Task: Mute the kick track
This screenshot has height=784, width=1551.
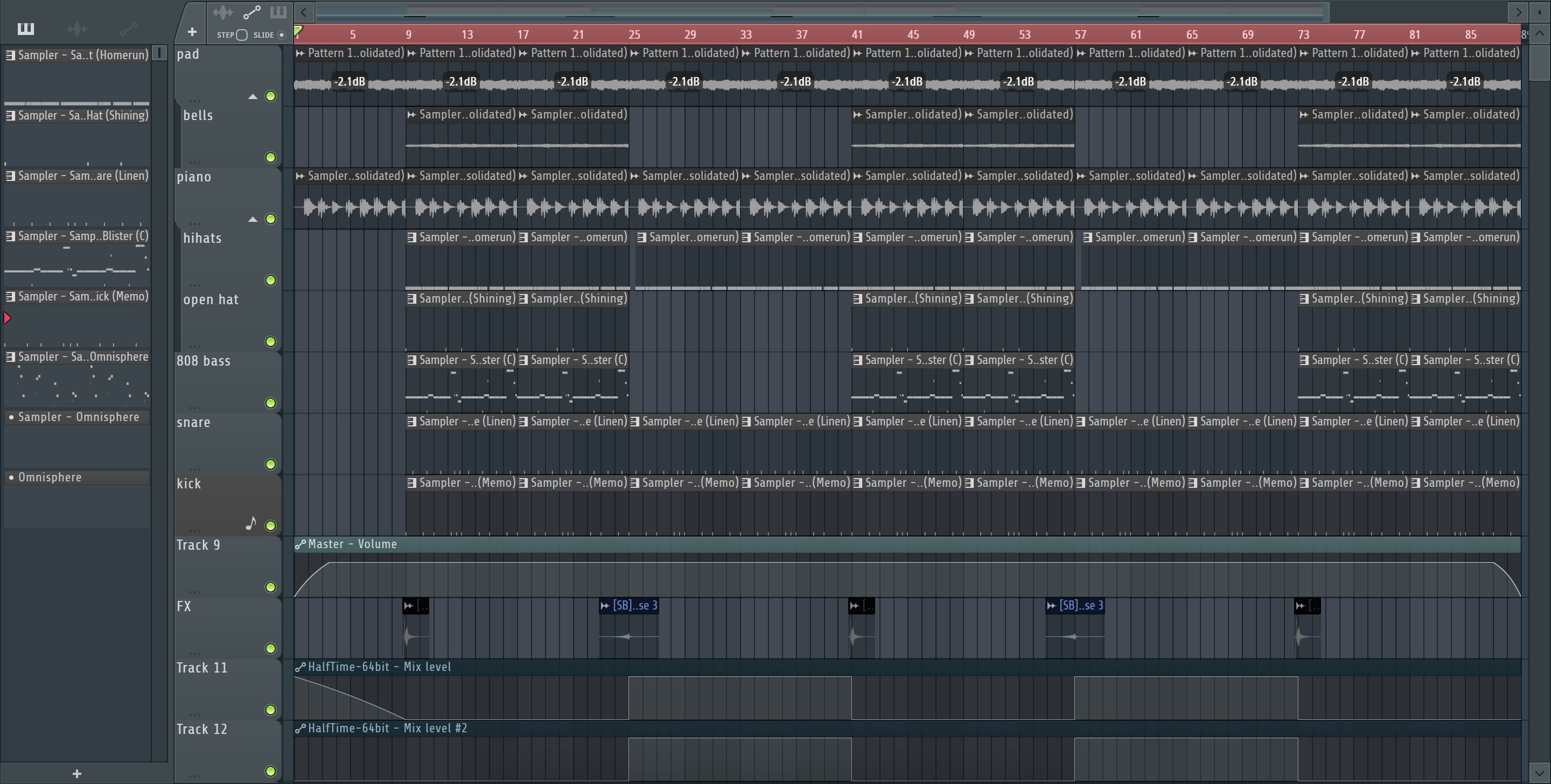Action: pos(271,526)
